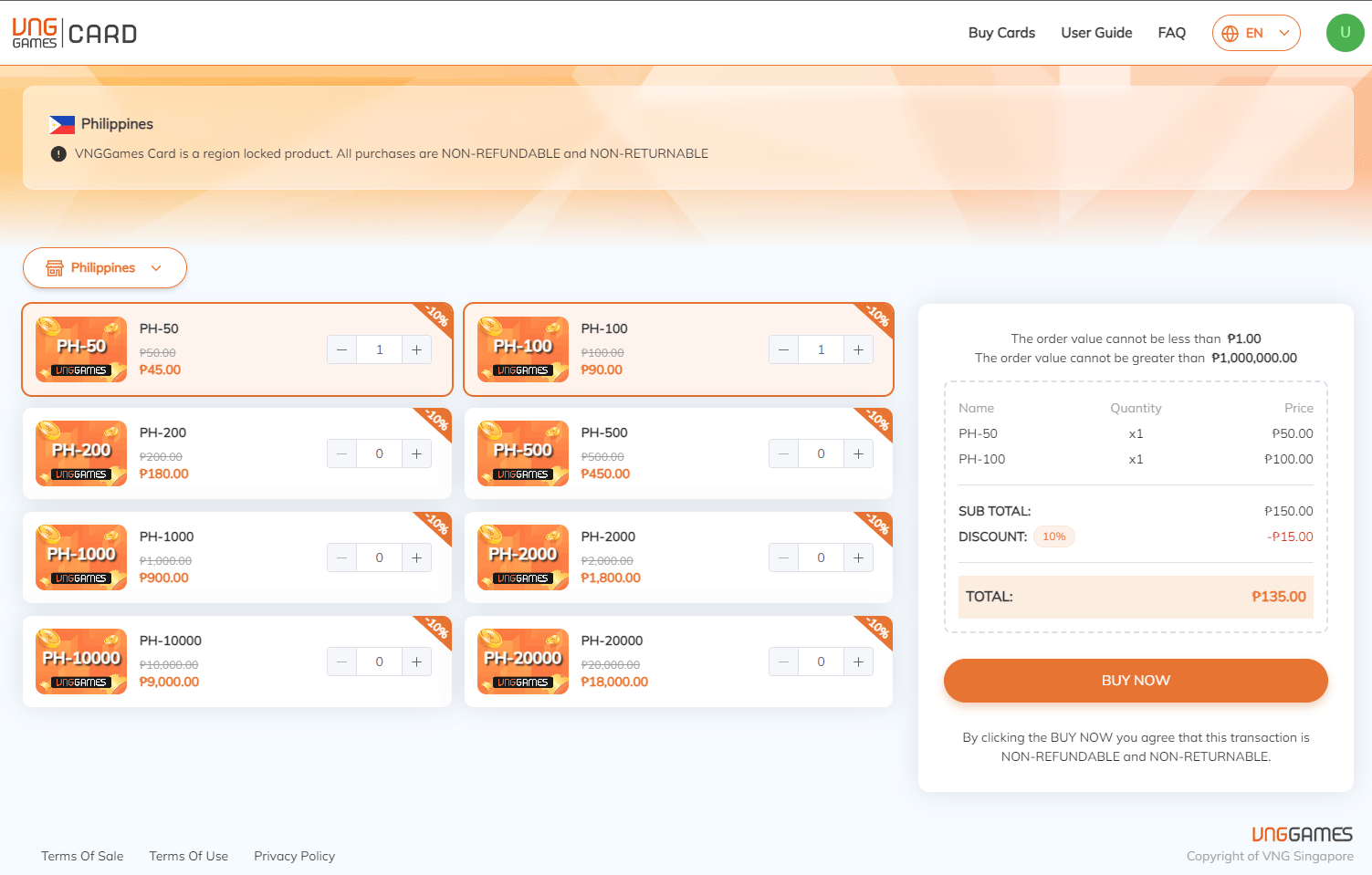Click the Philippines flag icon
Screen dimensions: 1372x875
[x=62, y=124]
